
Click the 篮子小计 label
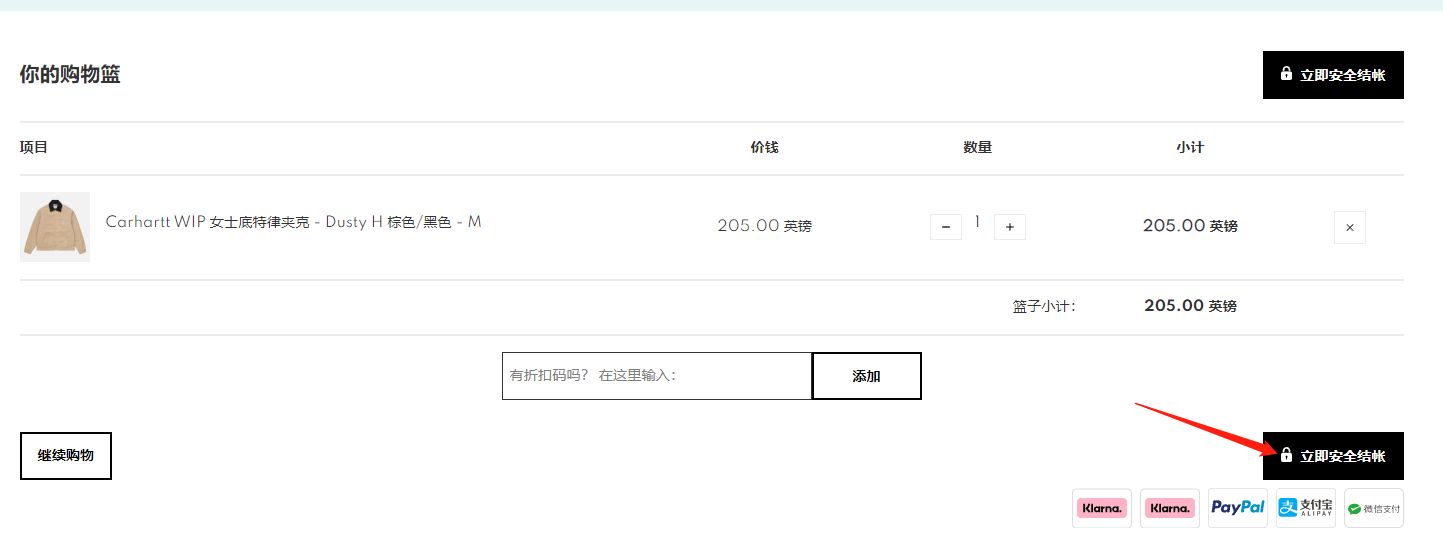(x=1044, y=306)
